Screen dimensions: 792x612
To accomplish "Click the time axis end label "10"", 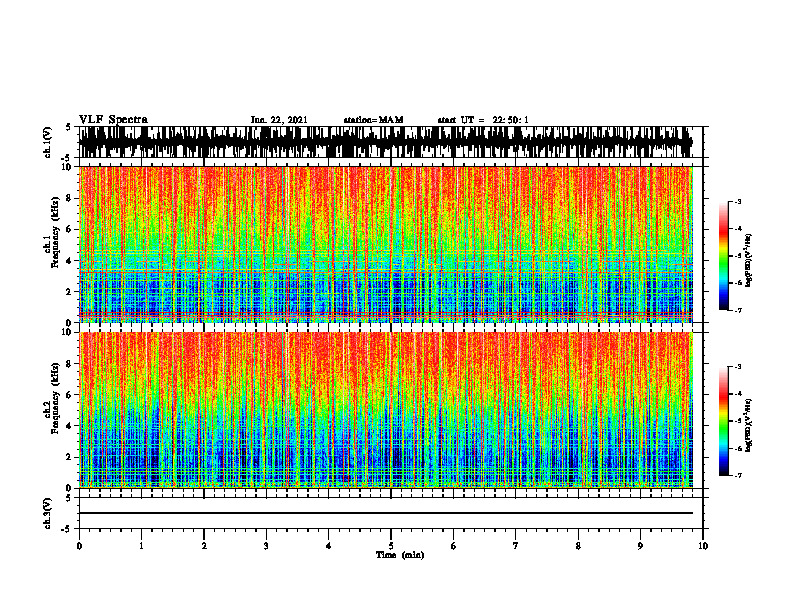I will [x=703, y=546].
